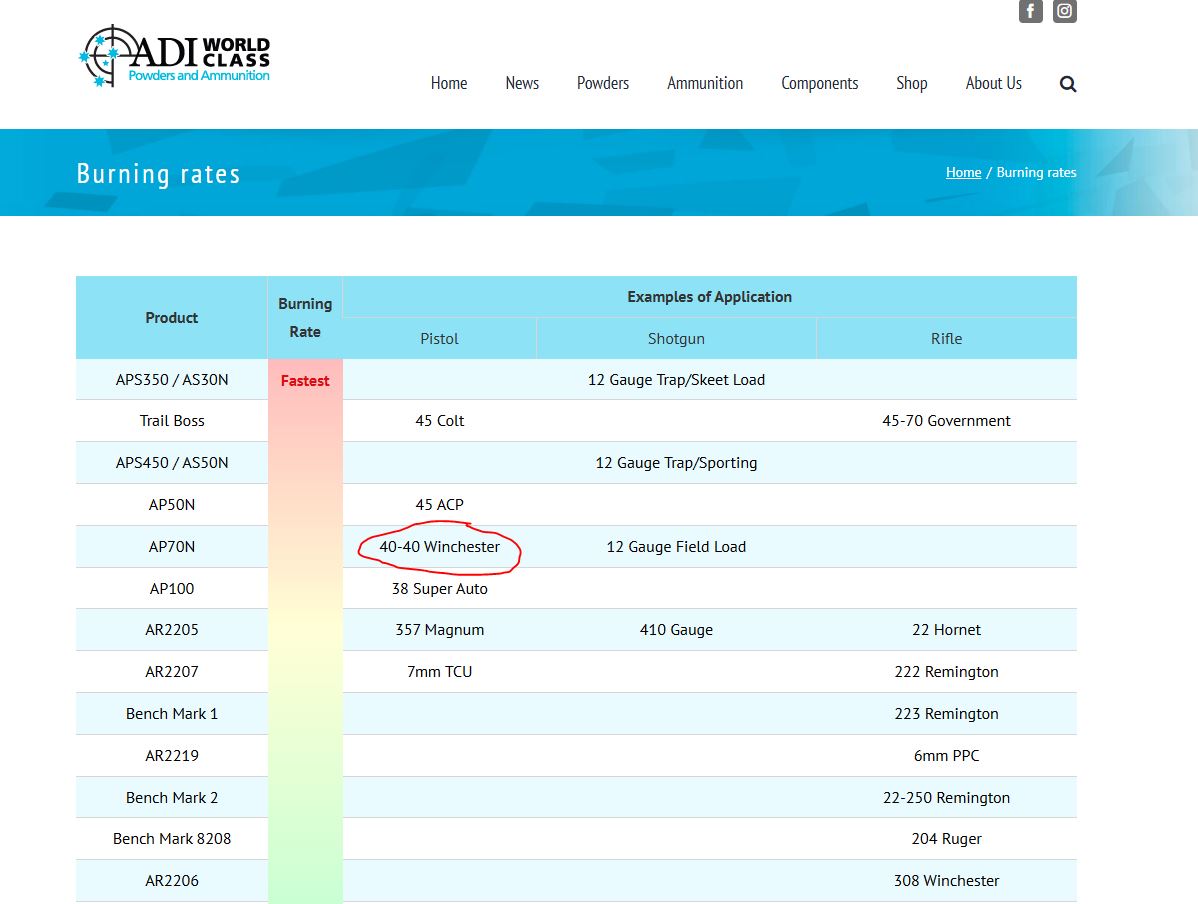The image size is (1198, 904).
Task: Click the '357 Magnum' pistol cell
Action: 439,630
